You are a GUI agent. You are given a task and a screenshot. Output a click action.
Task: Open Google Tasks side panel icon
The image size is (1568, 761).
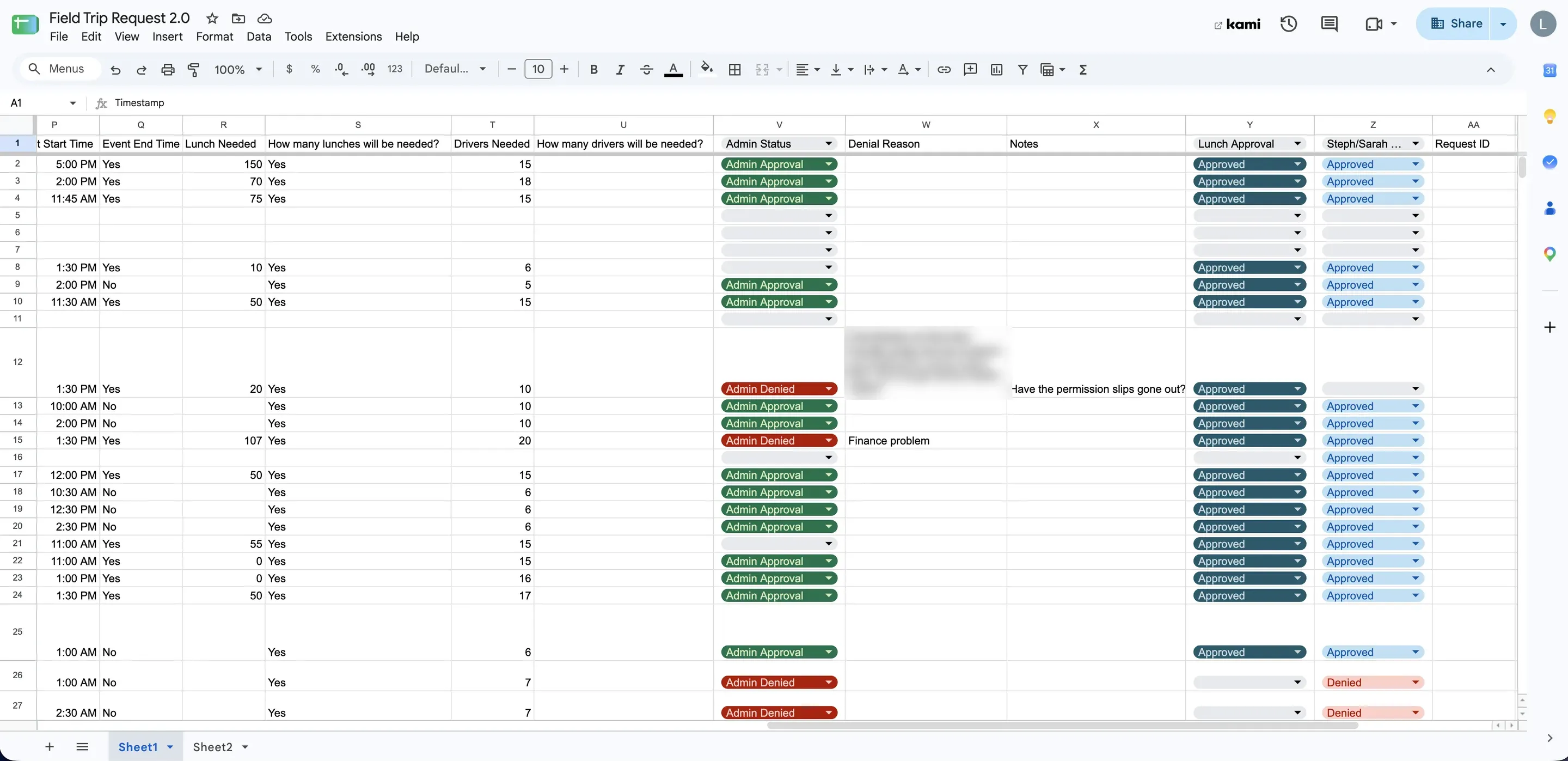[1549, 161]
